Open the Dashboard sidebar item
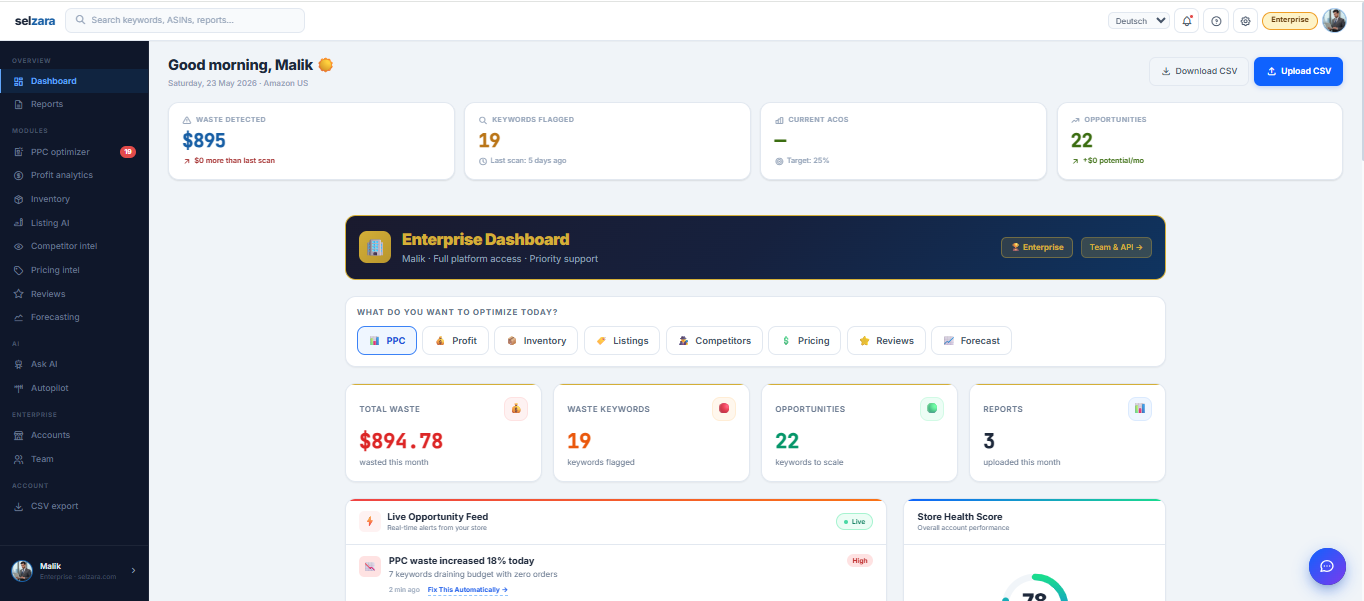 pyautogui.click(x=74, y=81)
